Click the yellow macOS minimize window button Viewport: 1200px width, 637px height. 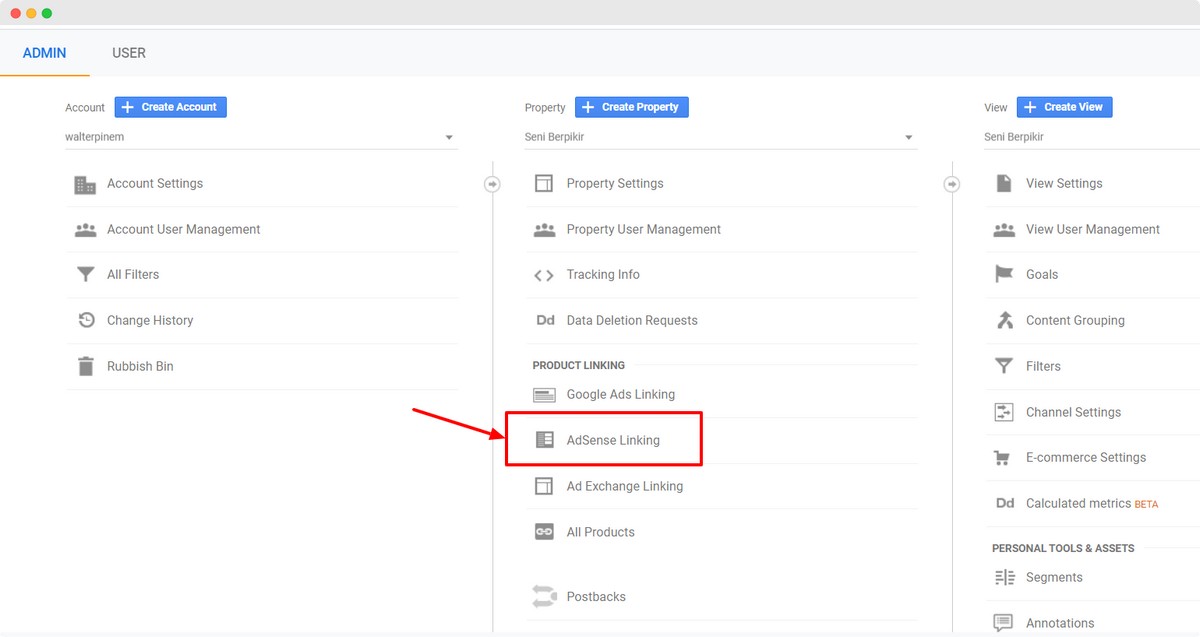click(x=31, y=13)
